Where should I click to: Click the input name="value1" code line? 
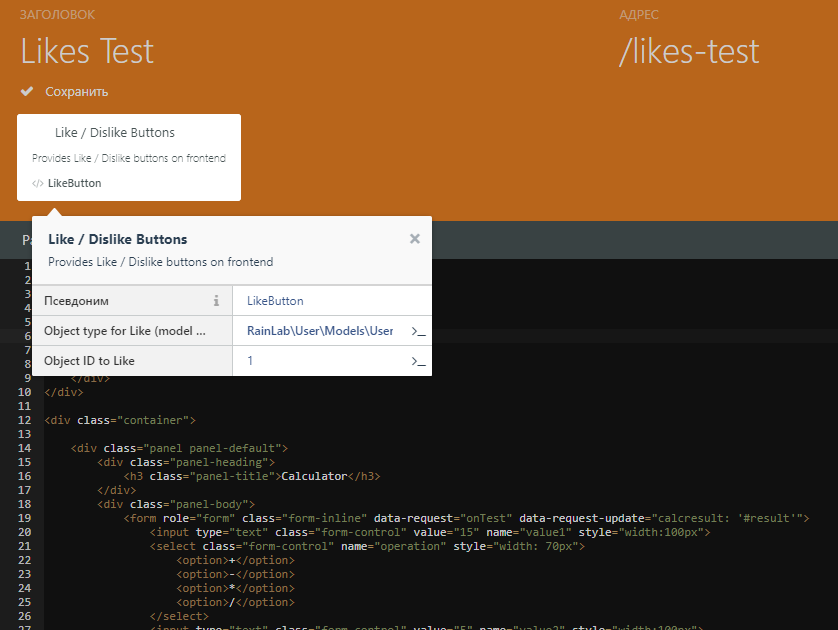[430, 532]
